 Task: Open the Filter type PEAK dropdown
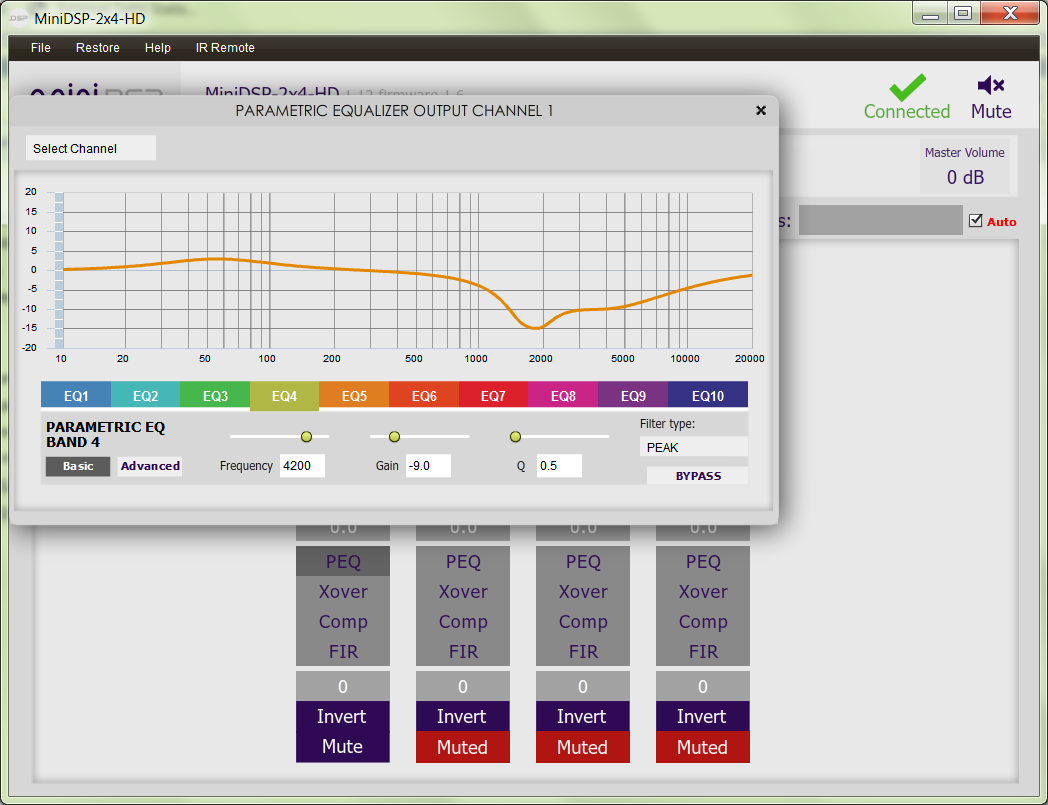694,447
